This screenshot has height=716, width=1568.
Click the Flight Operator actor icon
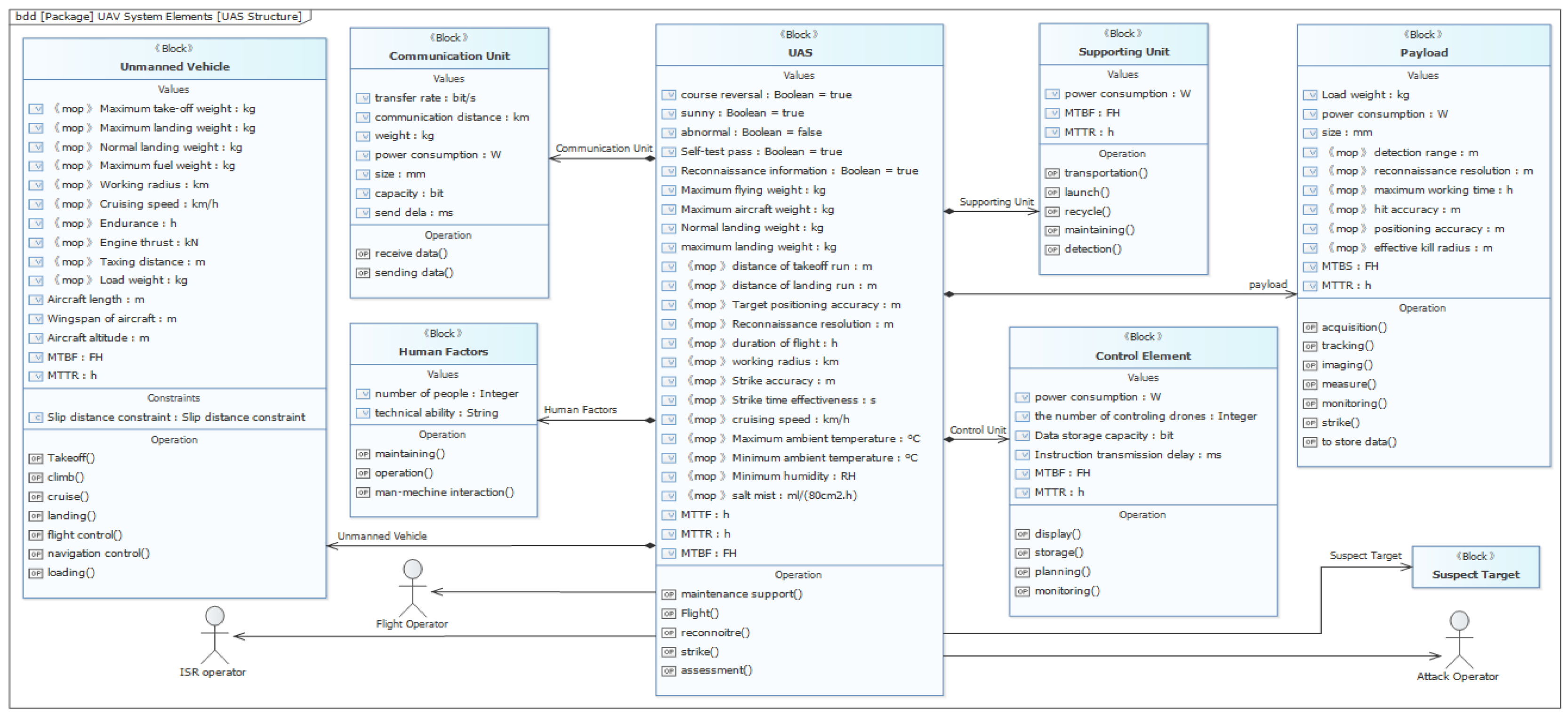[x=413, y=588]
